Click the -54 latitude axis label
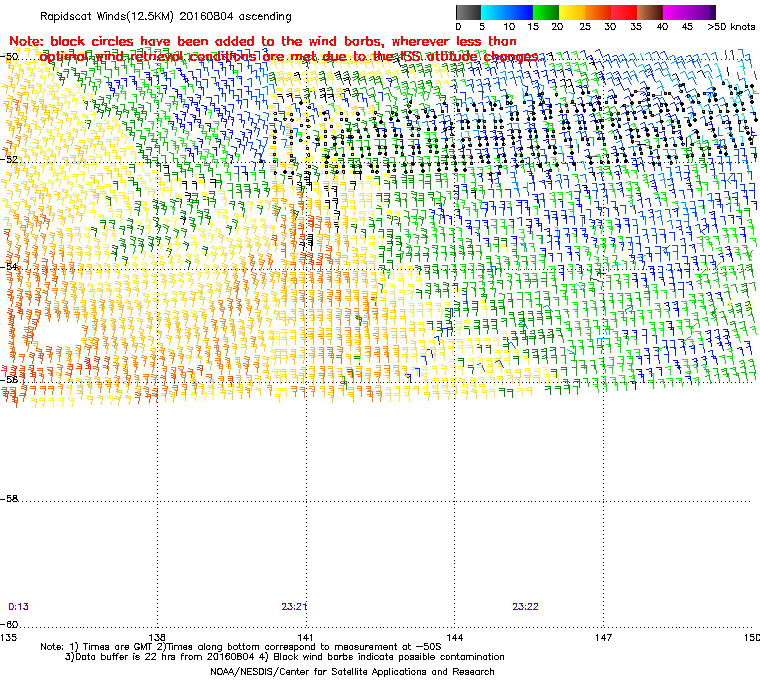 tap(9, 267)
